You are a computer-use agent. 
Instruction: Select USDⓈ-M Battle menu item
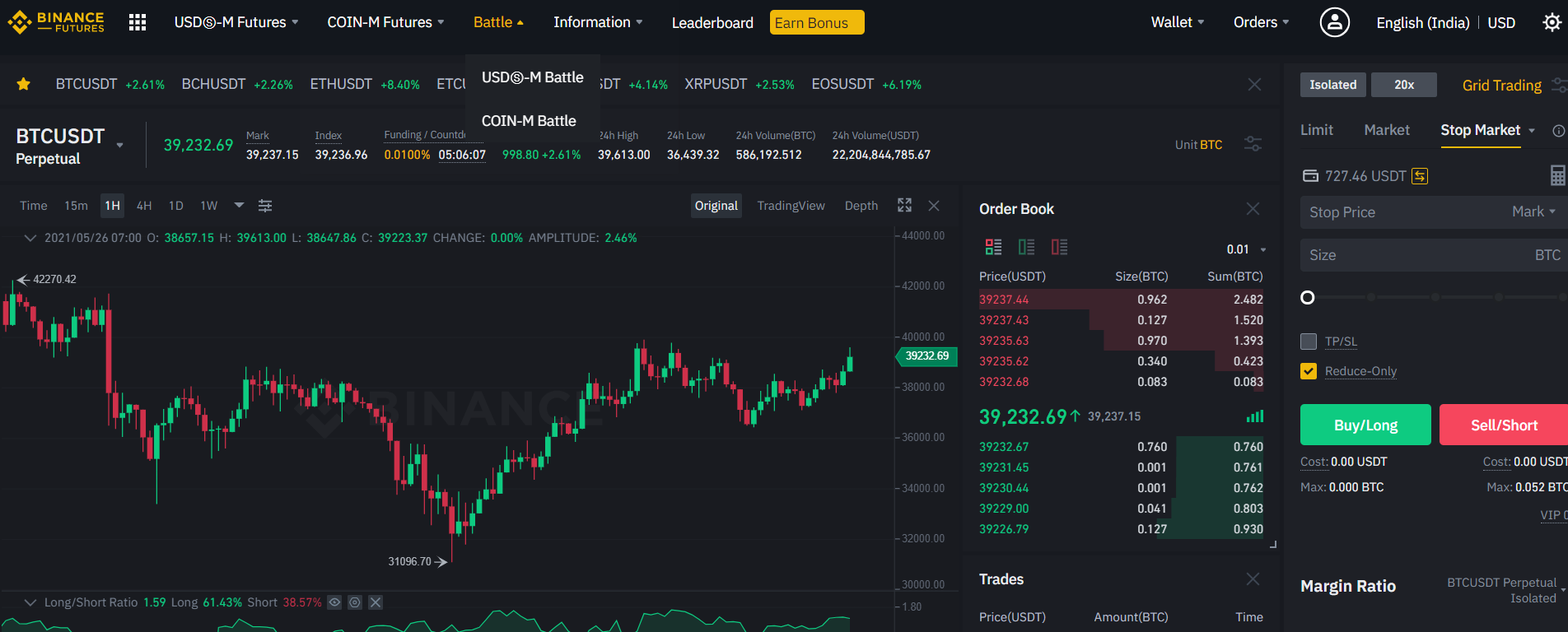click(x=533, y=77)
